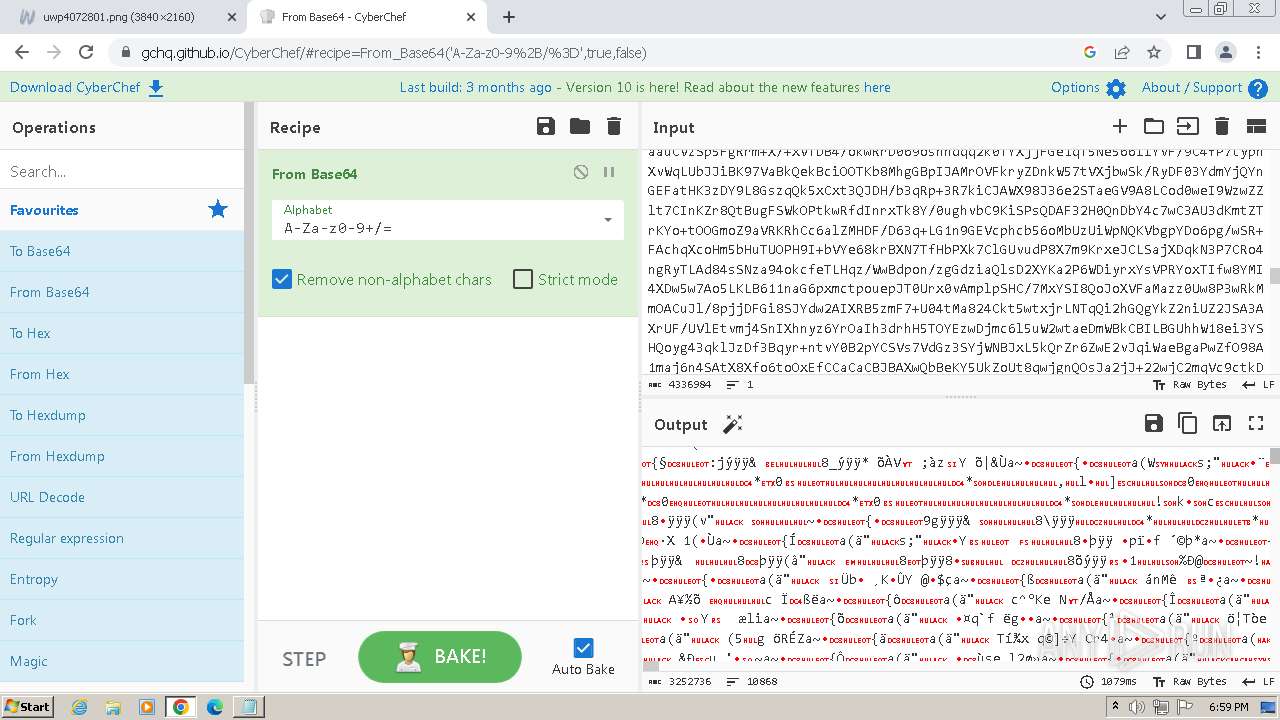Click the browser address bar URL
This screenshot has width=1280, height=720.
pyautogui.click(x=394, y=53)
